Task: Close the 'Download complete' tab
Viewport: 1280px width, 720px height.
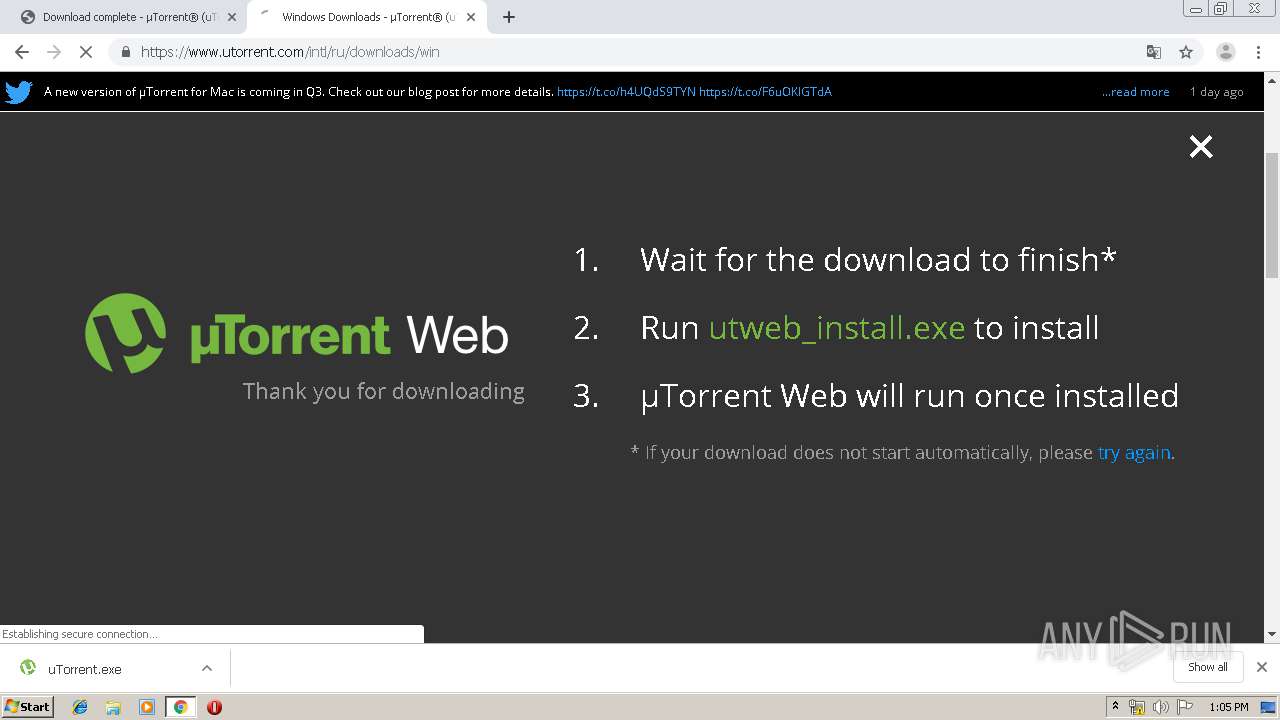Action: coord(232,17)
